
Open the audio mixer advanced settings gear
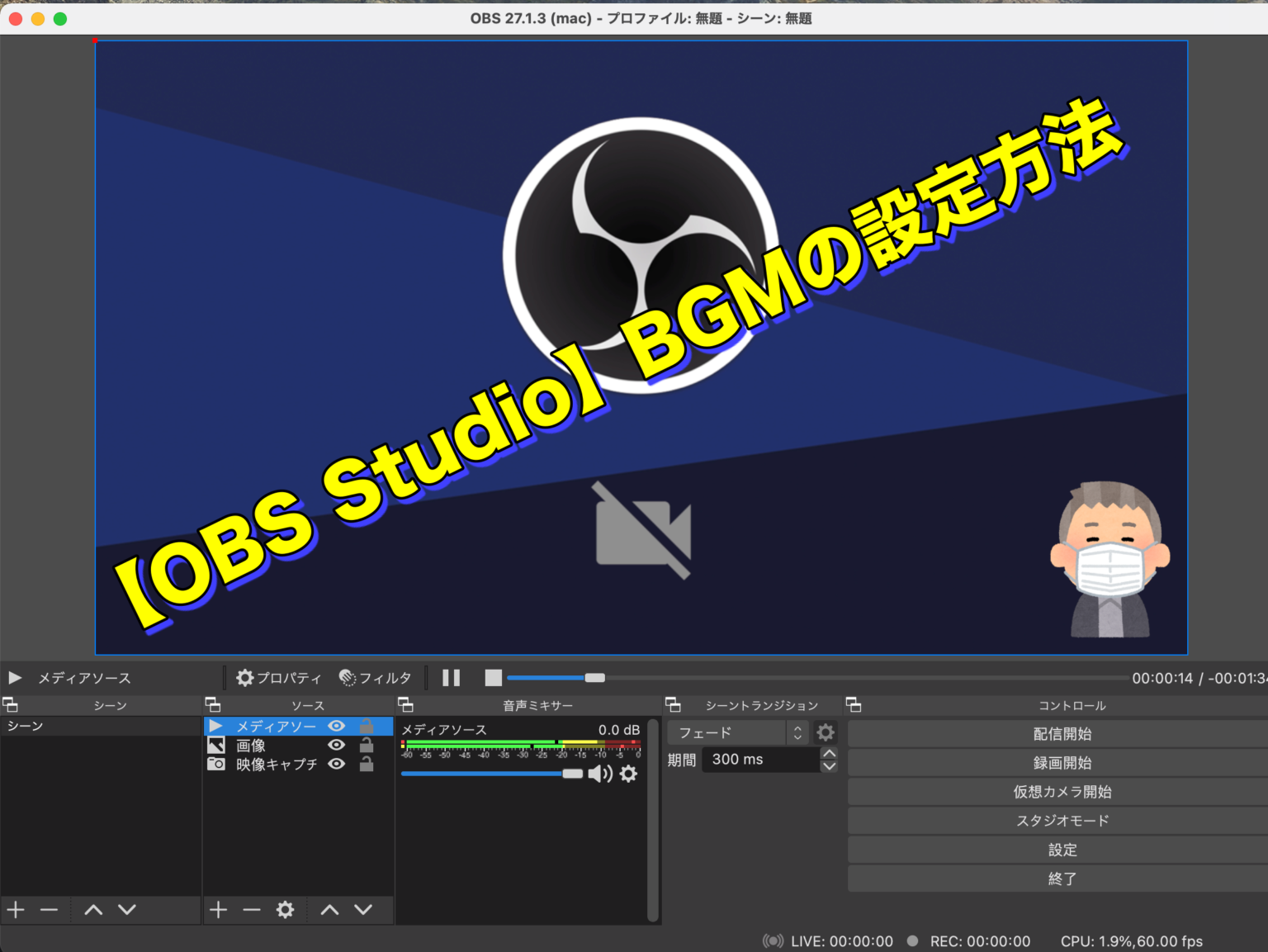(629, 774)
